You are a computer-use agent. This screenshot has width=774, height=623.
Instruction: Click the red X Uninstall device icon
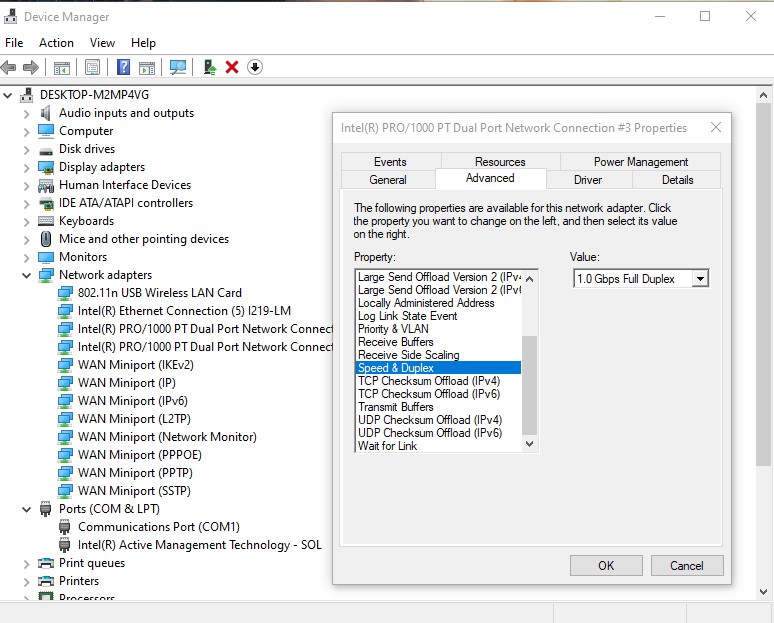[x=232, y=67]
